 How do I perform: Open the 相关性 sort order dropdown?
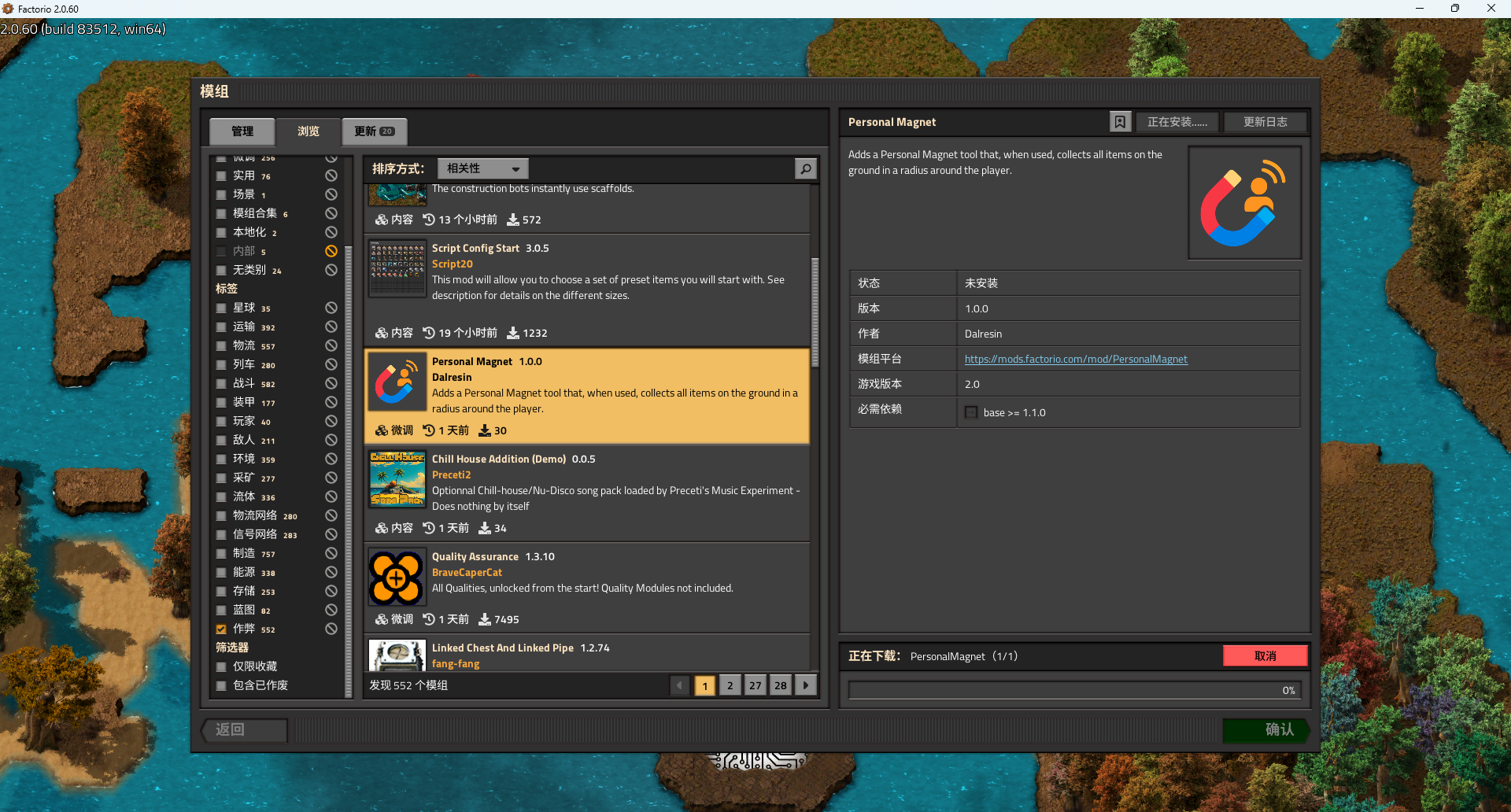click(x=482, y=168)
